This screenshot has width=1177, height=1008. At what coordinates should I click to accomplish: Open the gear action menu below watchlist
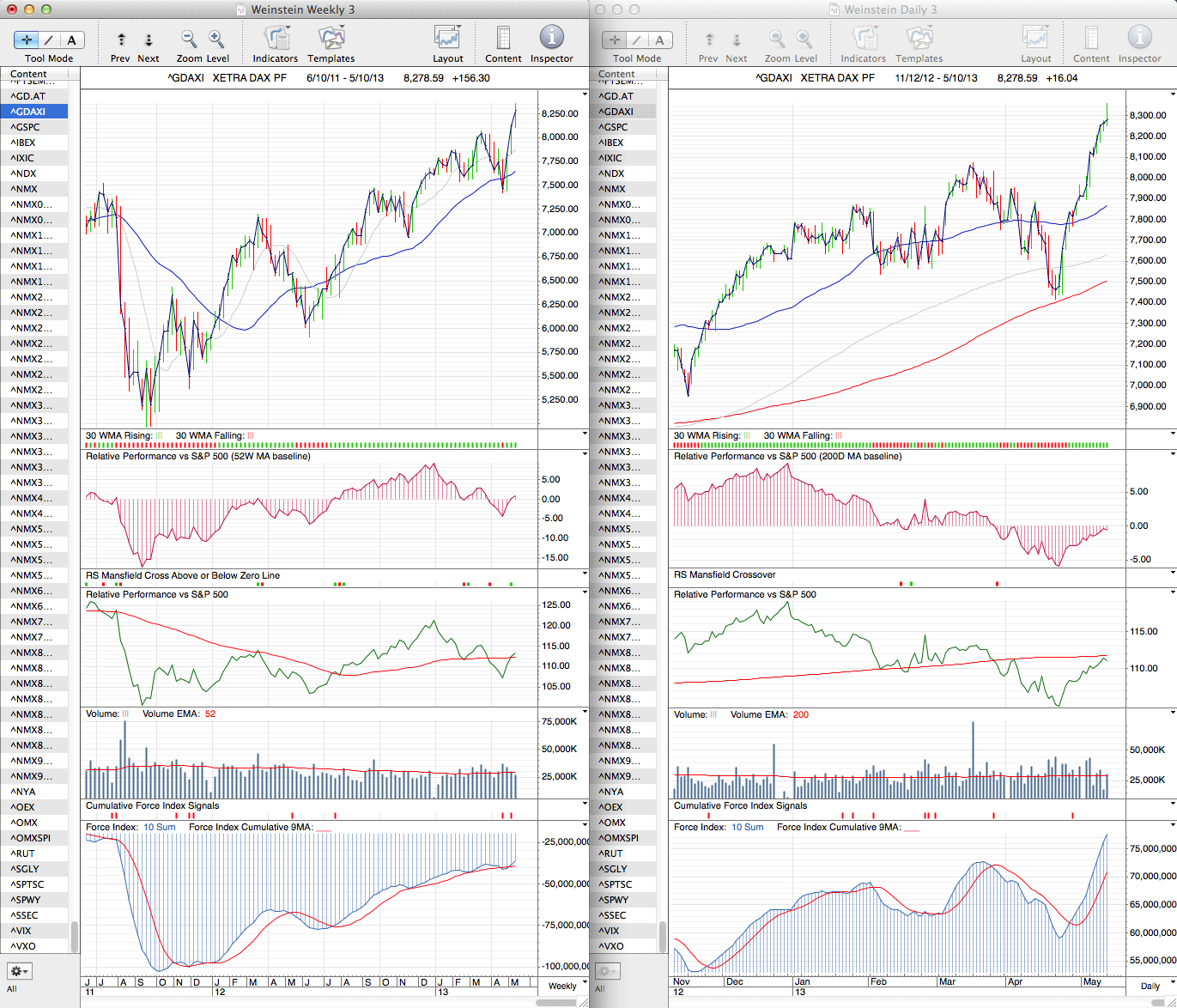click(x=19, y=971)
